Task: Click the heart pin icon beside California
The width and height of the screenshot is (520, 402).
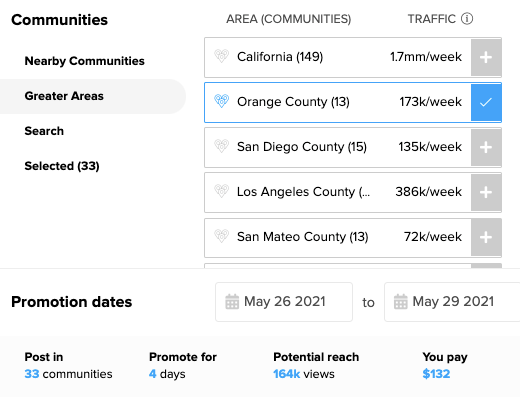Action: pyautogui.click(x=221, y=56)
